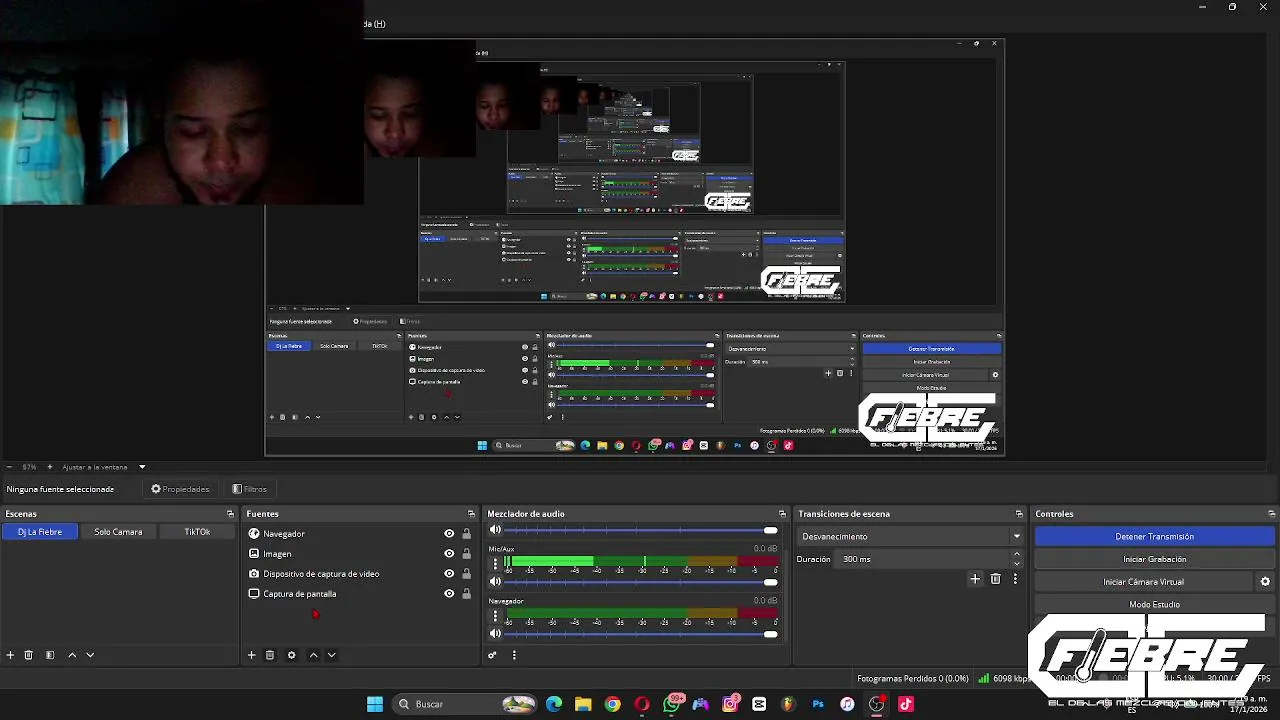Viewport: 1280px width, 720px height.
Task: Click Iniciar Grabación to start recording
Action: [1154, 559]
